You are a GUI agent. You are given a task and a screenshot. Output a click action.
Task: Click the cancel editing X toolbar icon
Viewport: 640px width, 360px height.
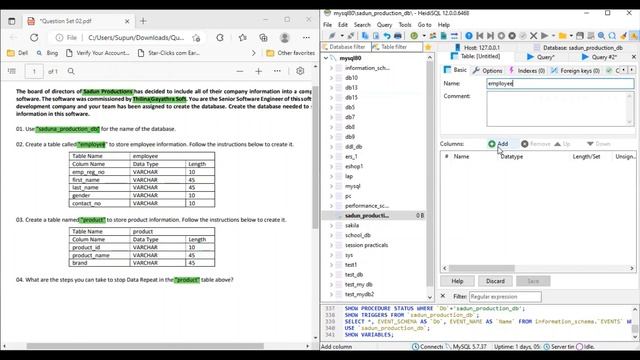pyautogui.click(x=533, y=36)
